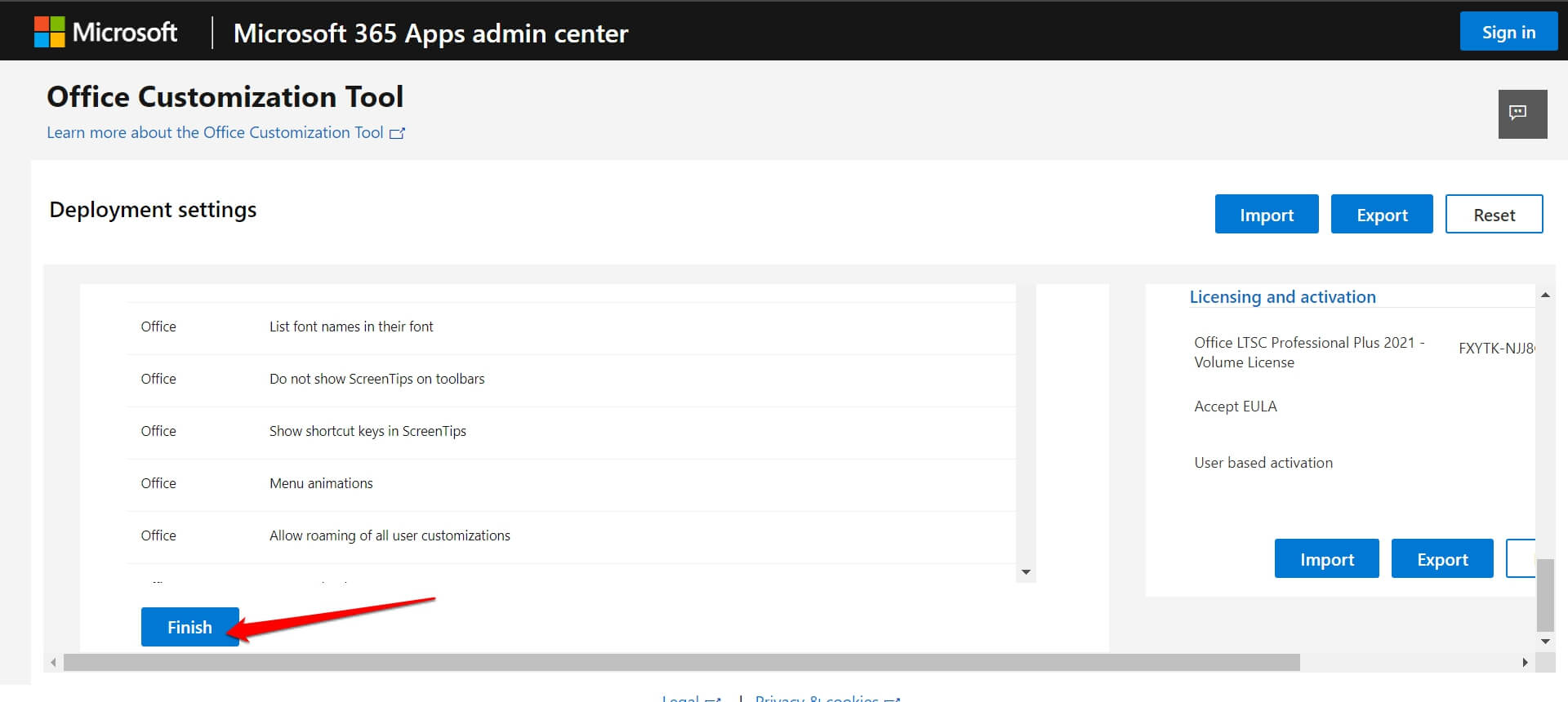Click the FXYTK-NJJ8 product key text
1568x702 pixels.
pyautogui.click(x=1496, y=349)
